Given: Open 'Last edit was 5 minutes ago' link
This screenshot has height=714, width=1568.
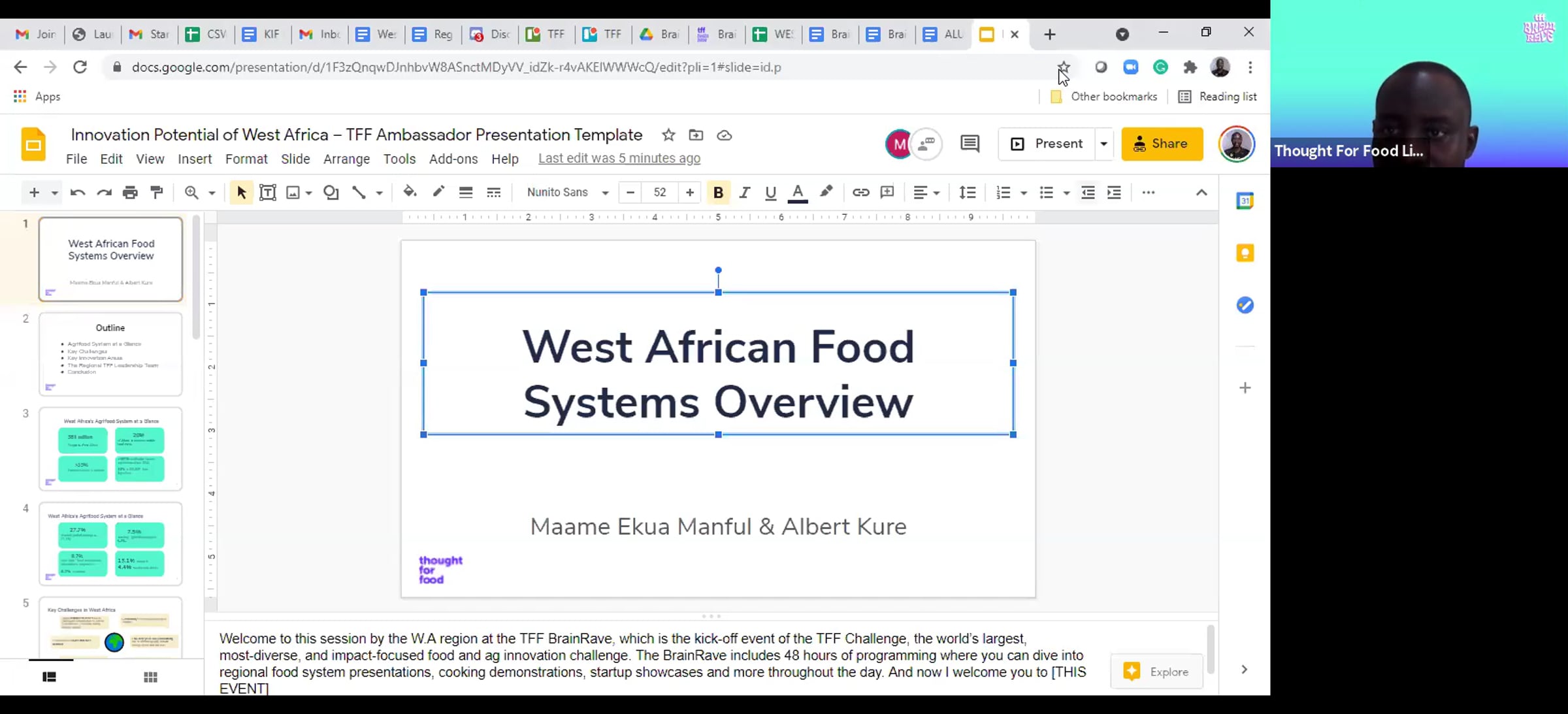Looking at the screenshot, I should [x=619, y=158].
